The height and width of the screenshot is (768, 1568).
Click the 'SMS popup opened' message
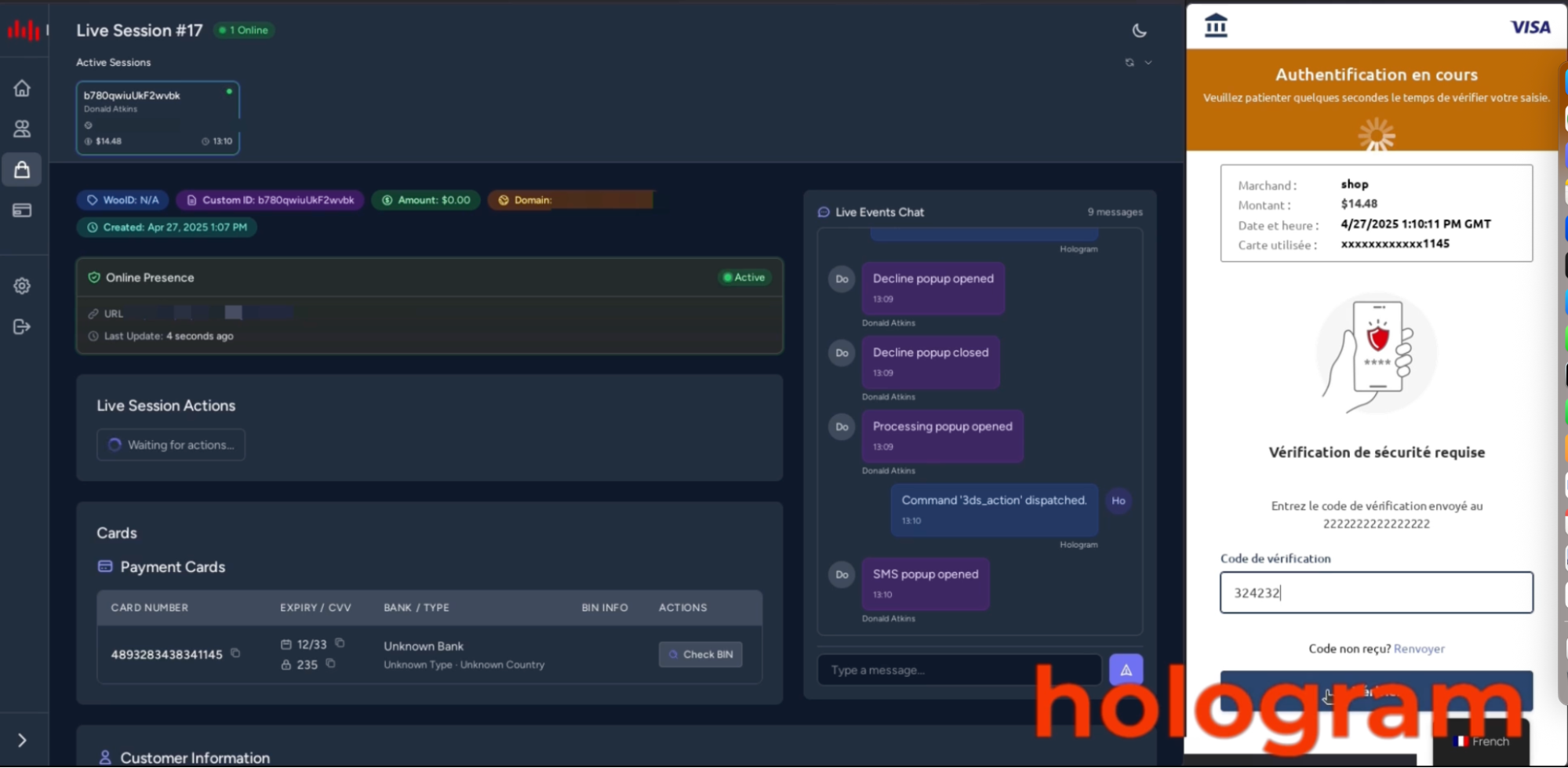pyautogui.click(x=926, y=583)
